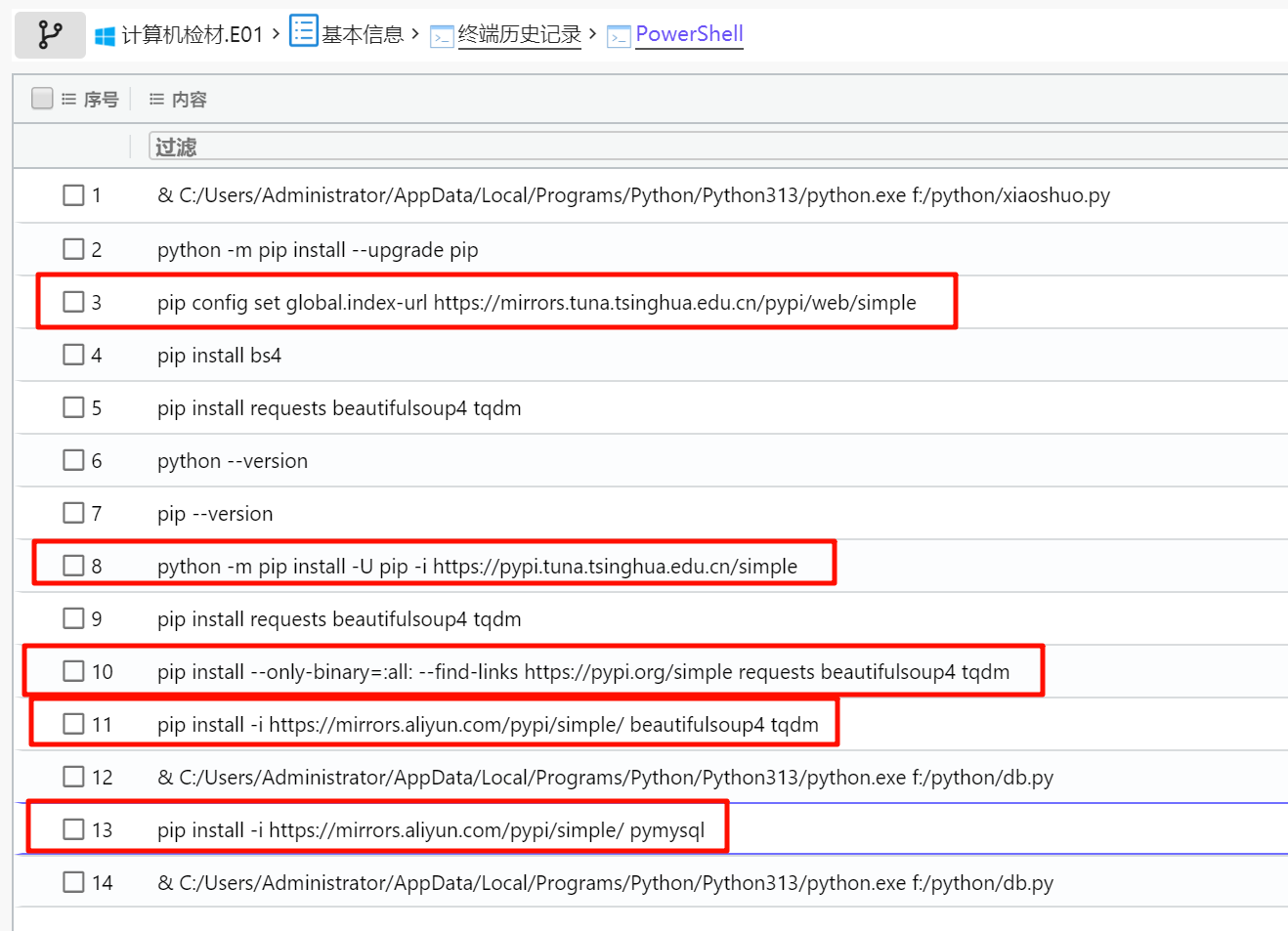Open the 基本信息 breadcrumb item

click(x=363, y=35)
